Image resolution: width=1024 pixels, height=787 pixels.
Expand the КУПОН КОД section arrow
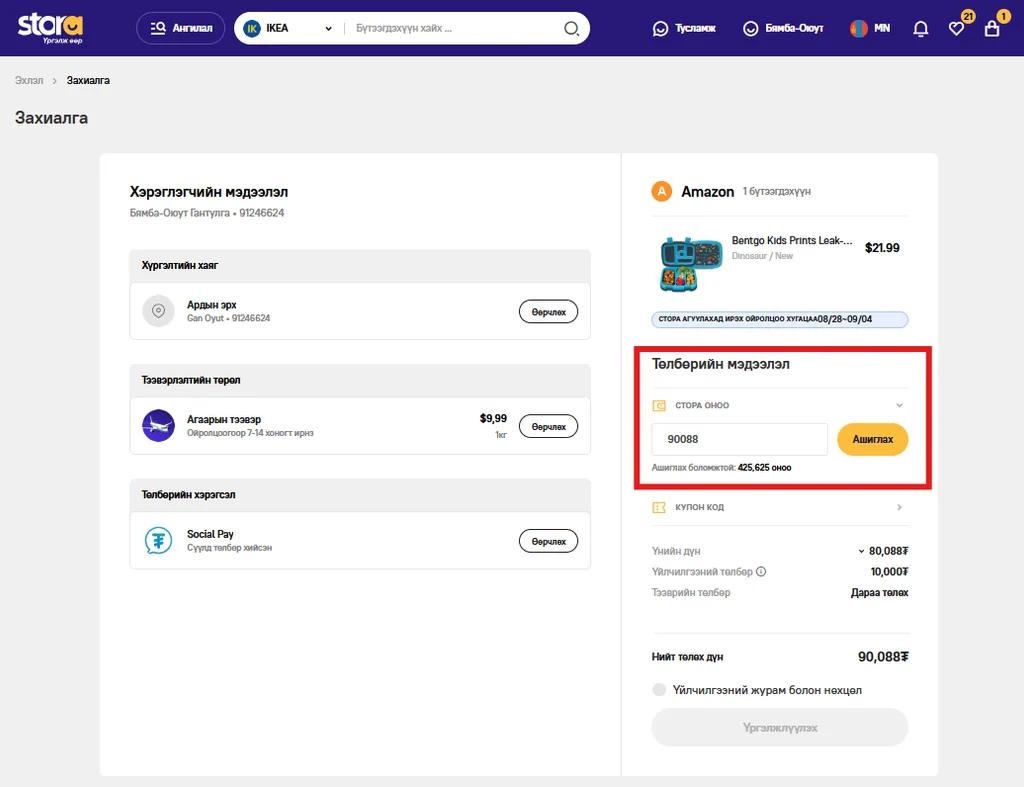pyautogui.click(x=899, y=507)
